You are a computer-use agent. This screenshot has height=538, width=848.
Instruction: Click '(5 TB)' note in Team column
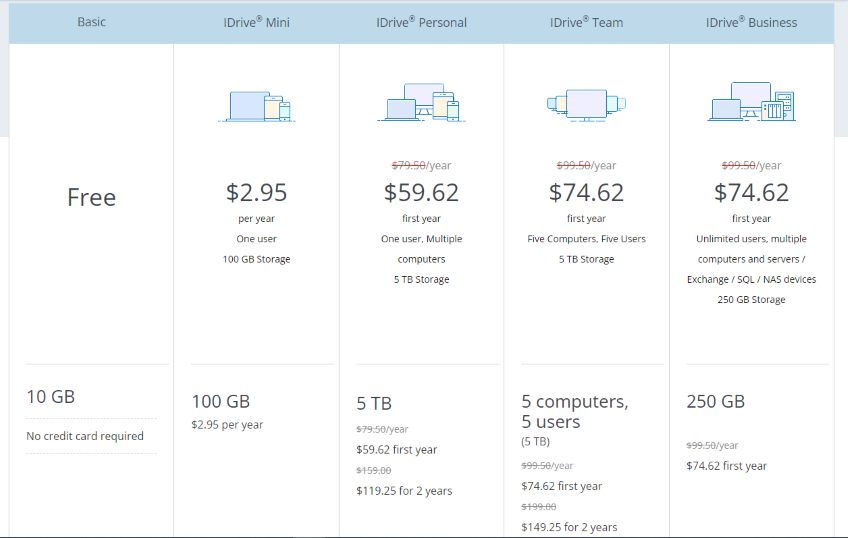(535, 442)
